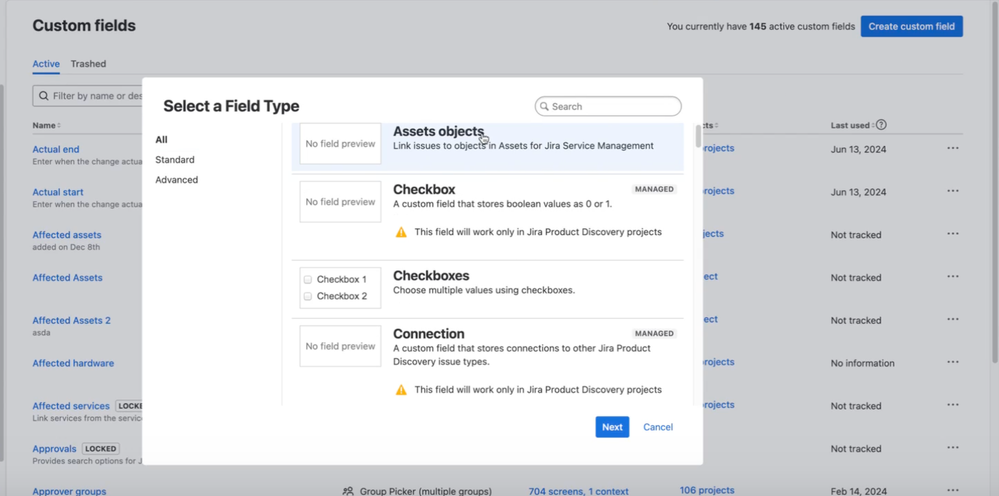Image resolution: width=999 pixels, height=496 pixels.
Task: Click the Next button
Action: pyautogui.click(x=612, y=427)
